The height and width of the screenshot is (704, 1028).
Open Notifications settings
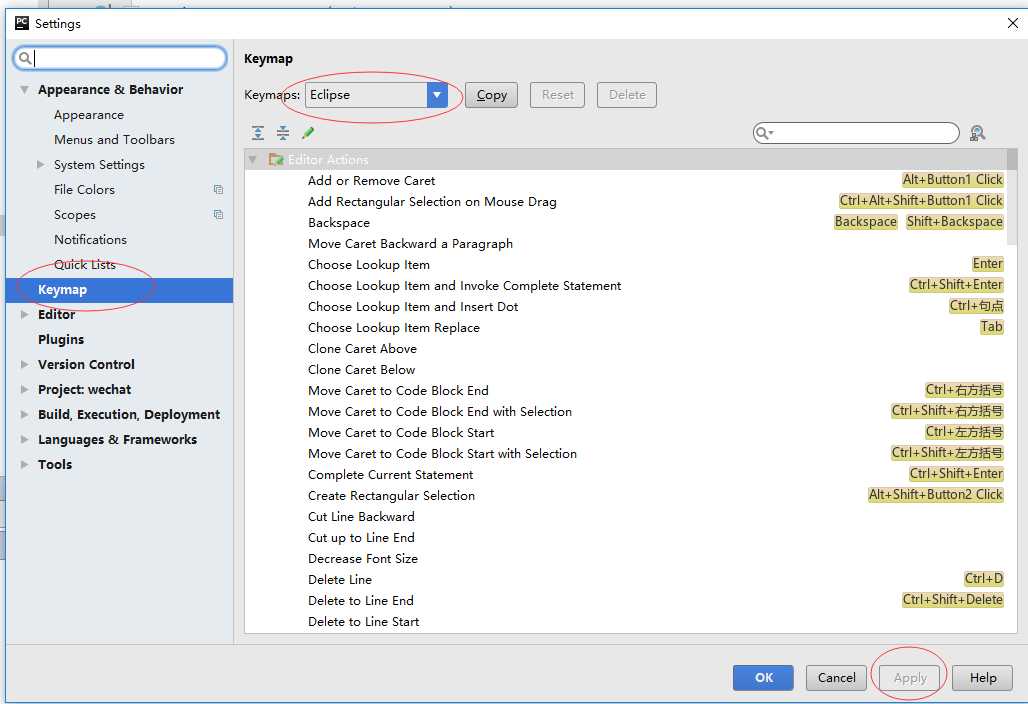[x=90, y=239]
